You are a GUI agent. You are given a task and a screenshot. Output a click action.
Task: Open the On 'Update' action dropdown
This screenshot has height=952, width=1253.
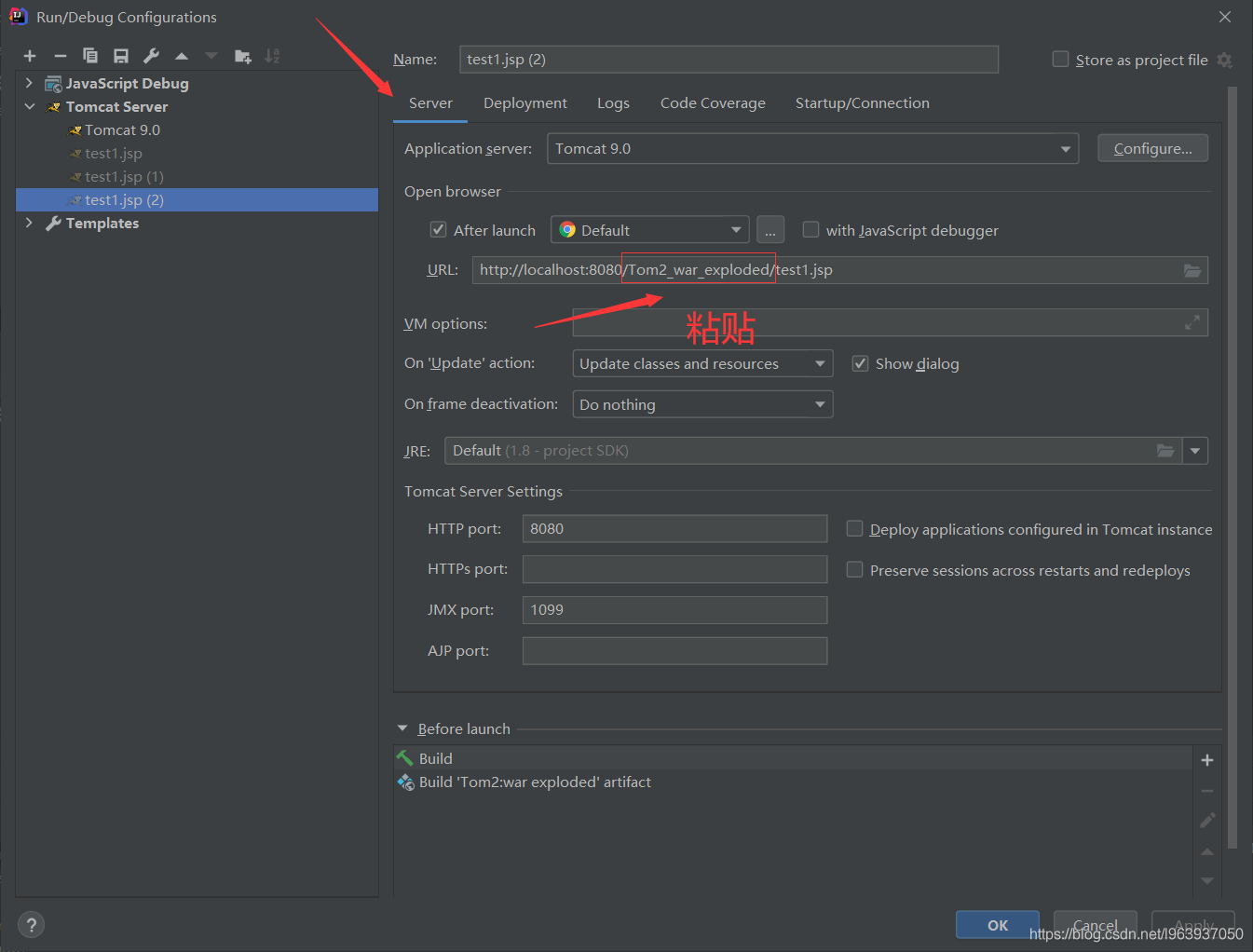702,363
